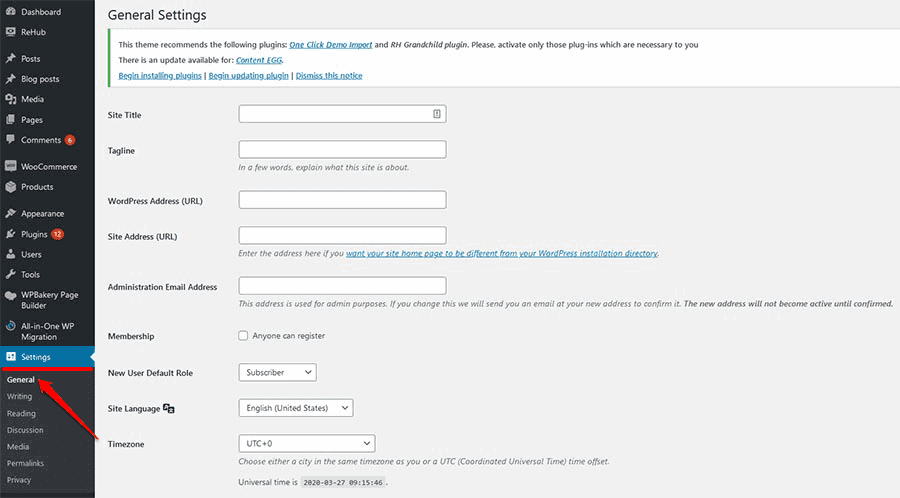Select General under Settings
900x498 pixels.
coord(21,380)
